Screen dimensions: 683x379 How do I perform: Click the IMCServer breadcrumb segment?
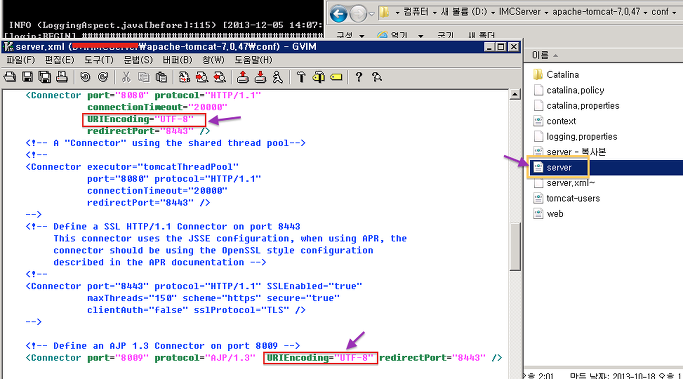[520, 12]
